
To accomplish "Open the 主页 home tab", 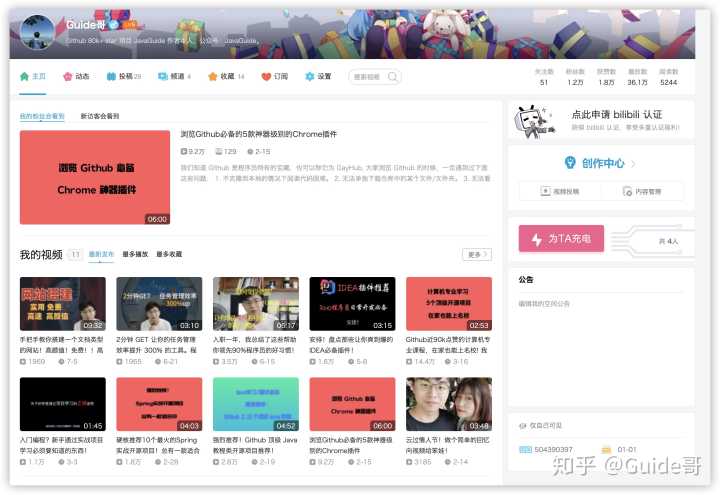I will [33, 76].
